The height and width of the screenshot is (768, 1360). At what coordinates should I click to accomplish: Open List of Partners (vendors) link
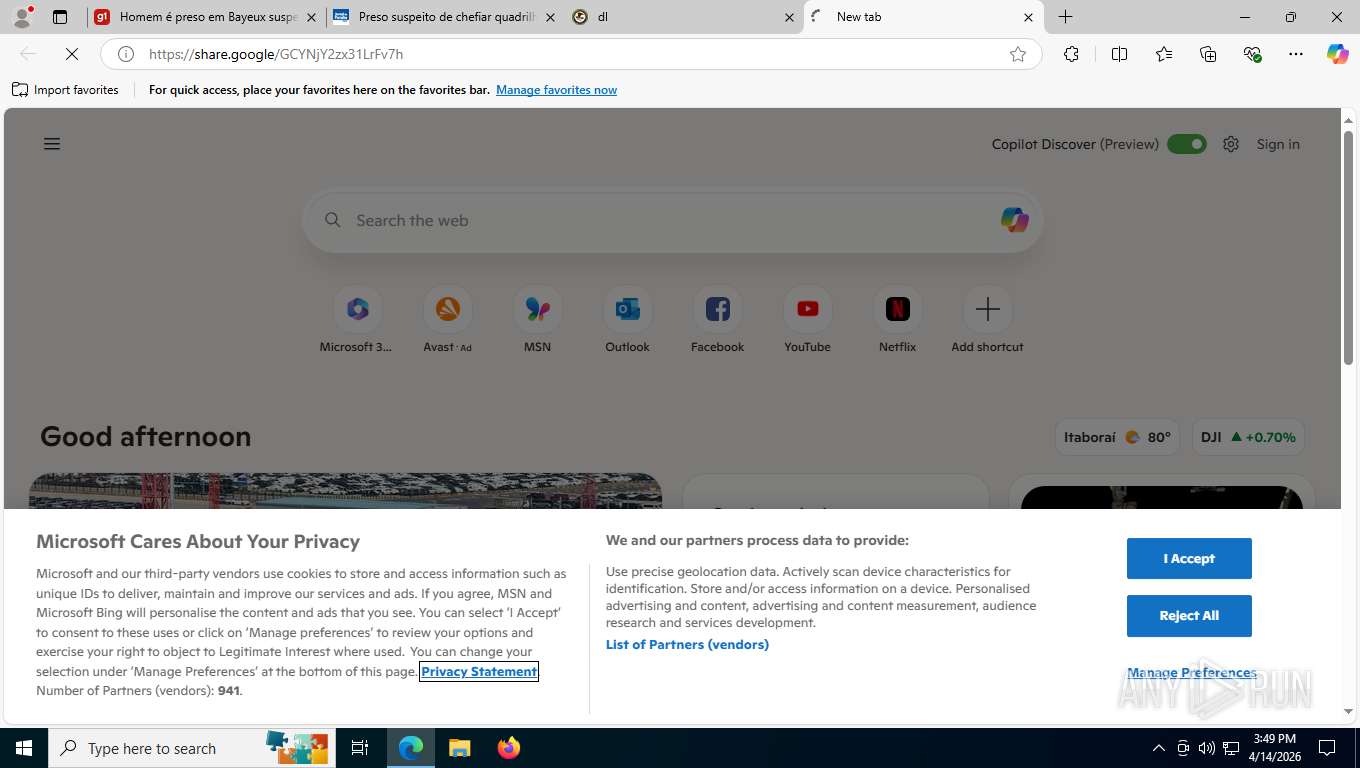687,644
